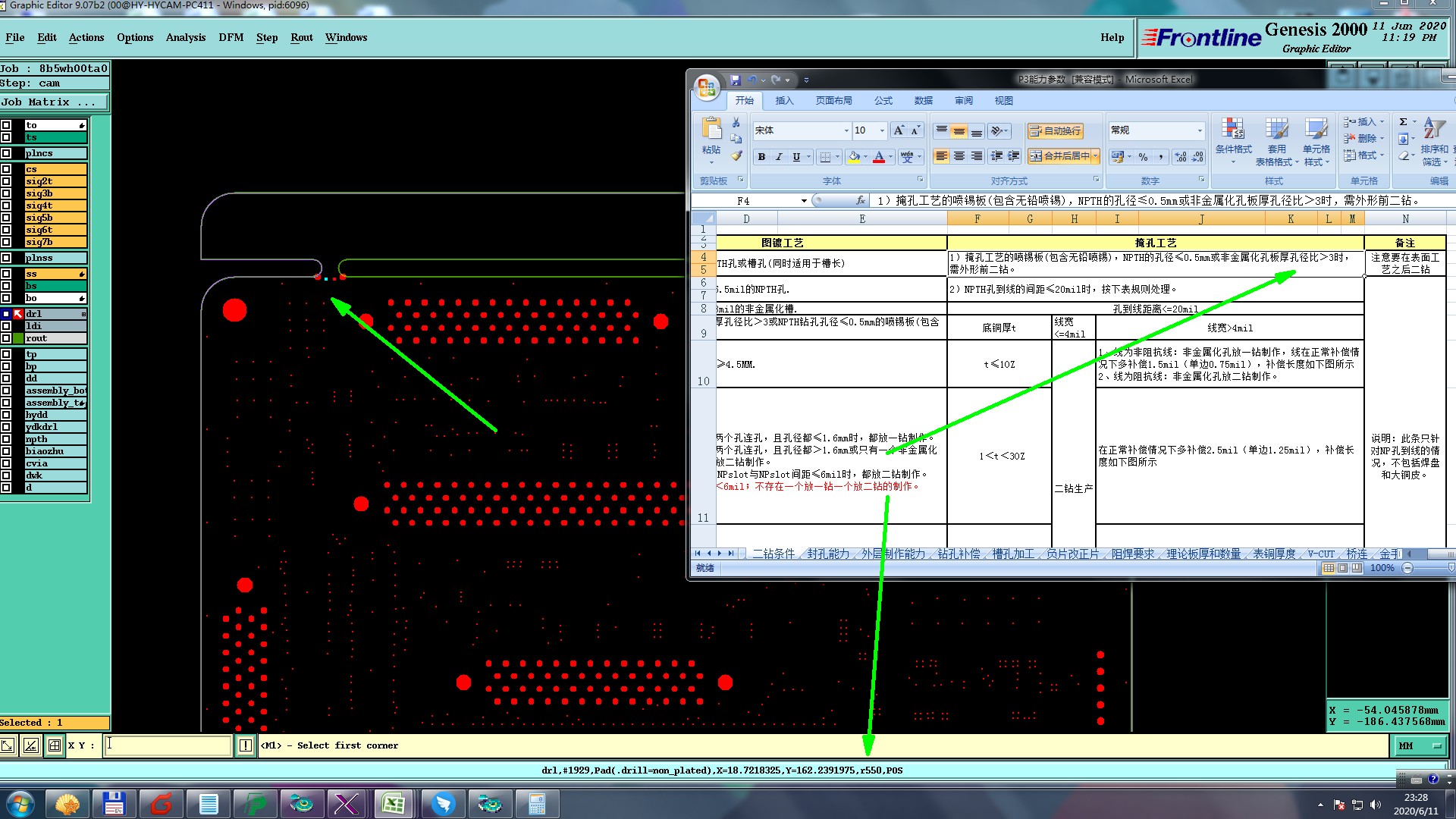The width and height of the screenshot is (1456, 819).
Task: Click the Excel icon in the taskbar
Action: pyautogui.click(x=393, y=804)
